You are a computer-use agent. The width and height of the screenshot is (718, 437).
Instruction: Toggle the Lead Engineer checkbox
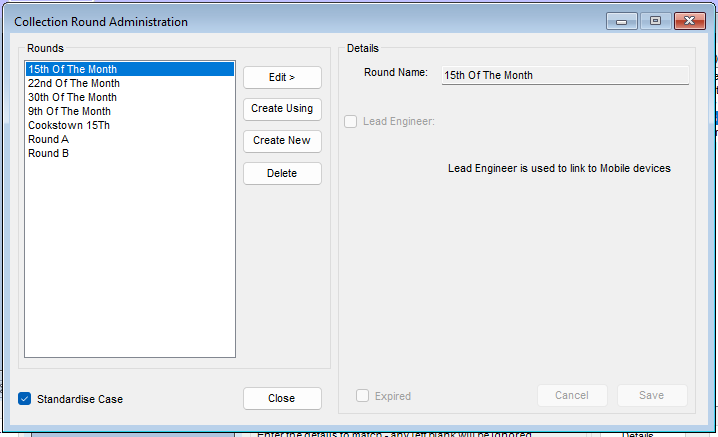351,121
